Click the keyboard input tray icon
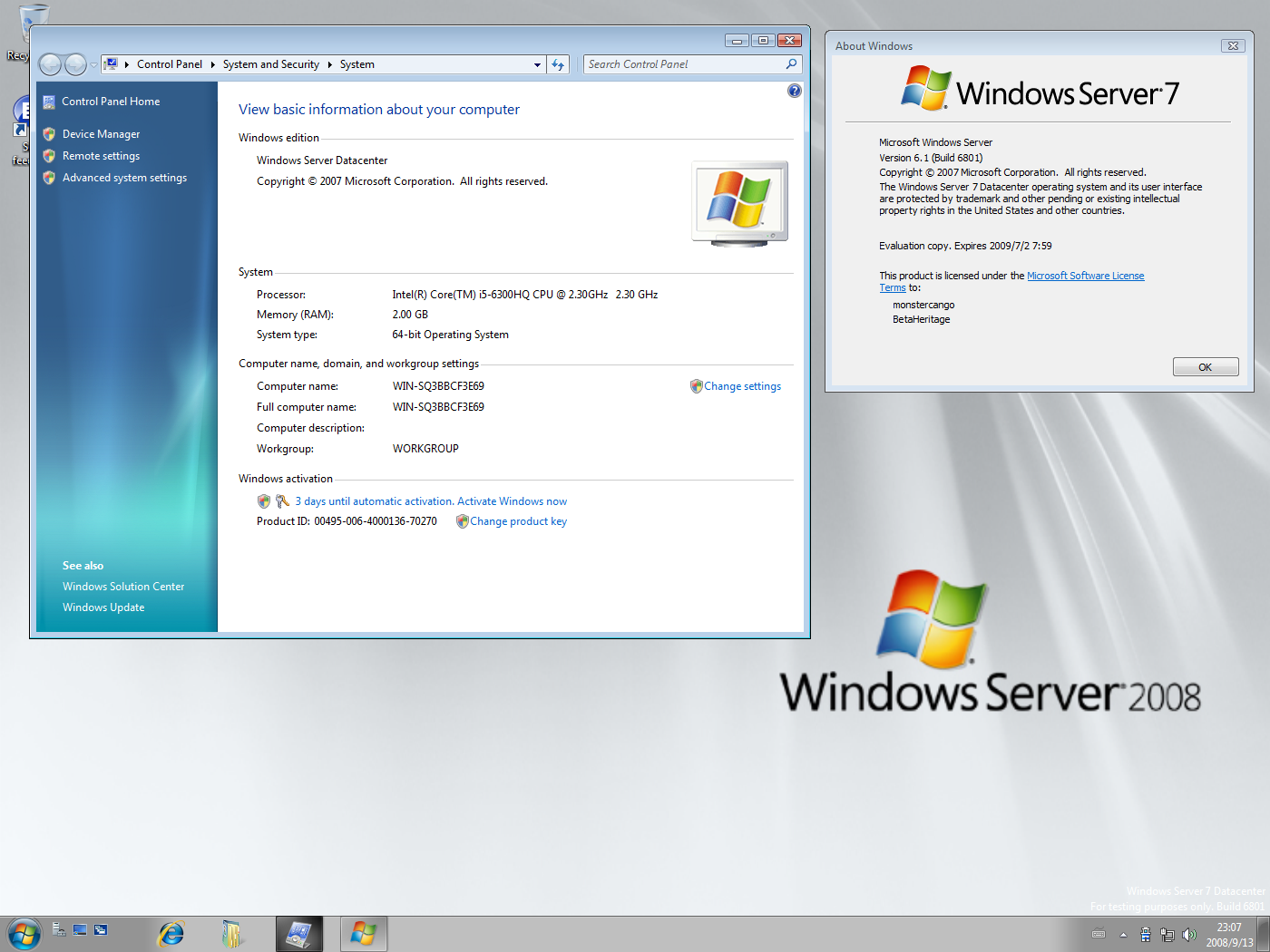 (1099, 934)
